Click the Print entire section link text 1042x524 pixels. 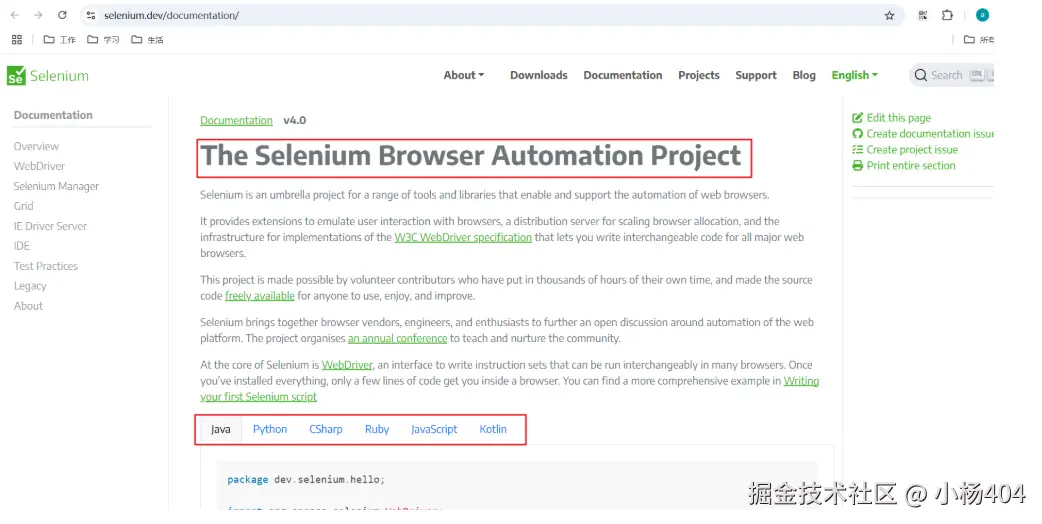pos(911,165)
